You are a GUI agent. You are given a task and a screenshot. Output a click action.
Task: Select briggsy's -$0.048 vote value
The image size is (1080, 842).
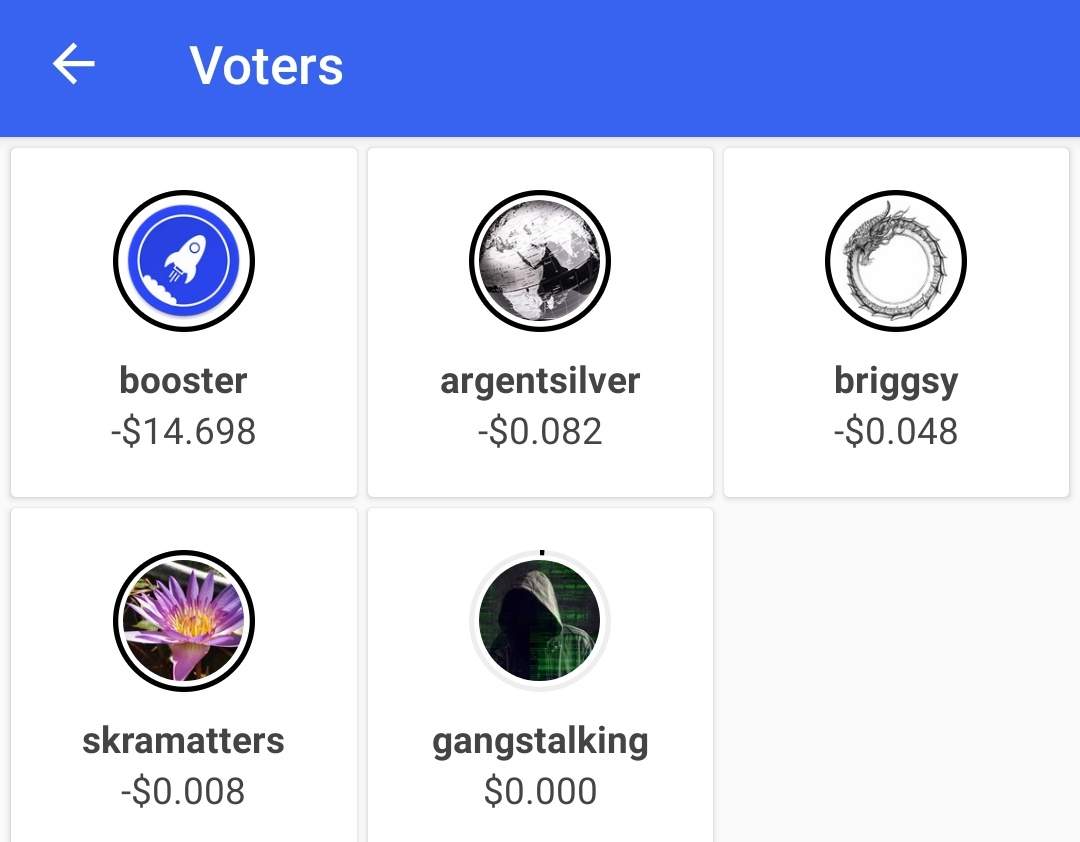pos(896,432)
